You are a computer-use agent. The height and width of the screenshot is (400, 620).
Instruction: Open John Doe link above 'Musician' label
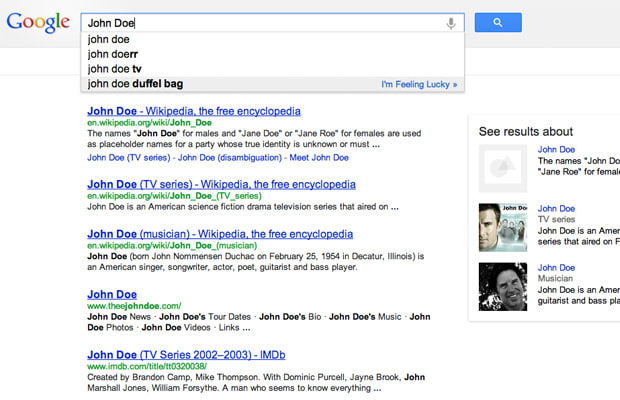tap(556, 268)
